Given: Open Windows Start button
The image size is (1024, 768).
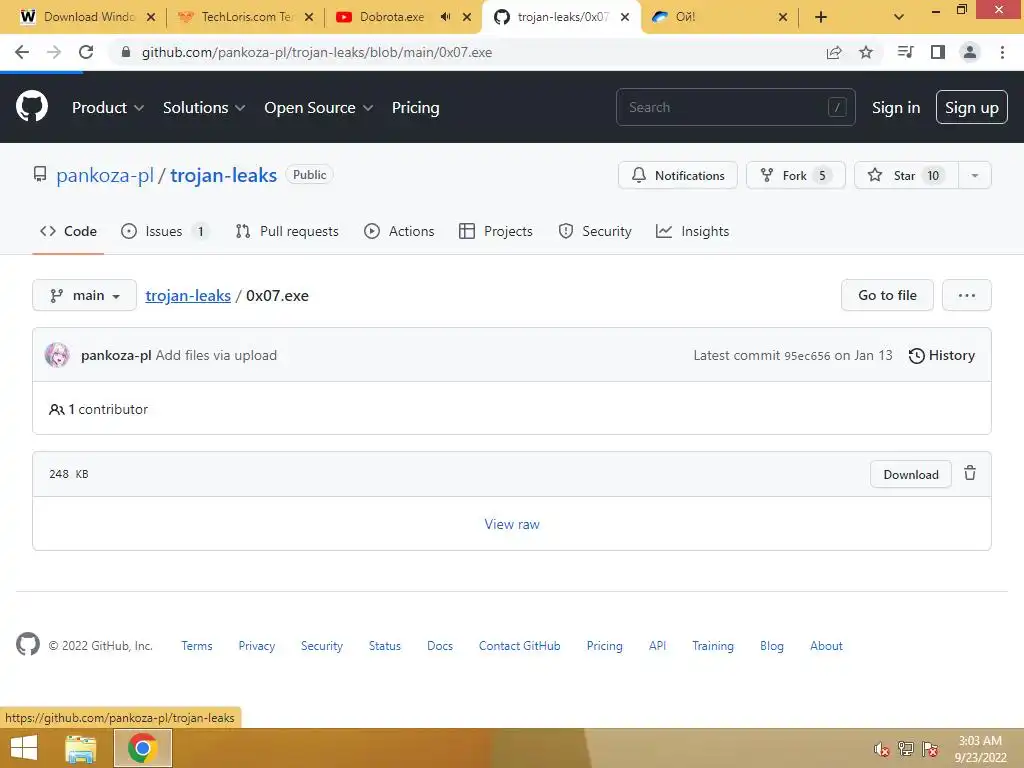Looking at the screenshot, I should tap(24, 748).
